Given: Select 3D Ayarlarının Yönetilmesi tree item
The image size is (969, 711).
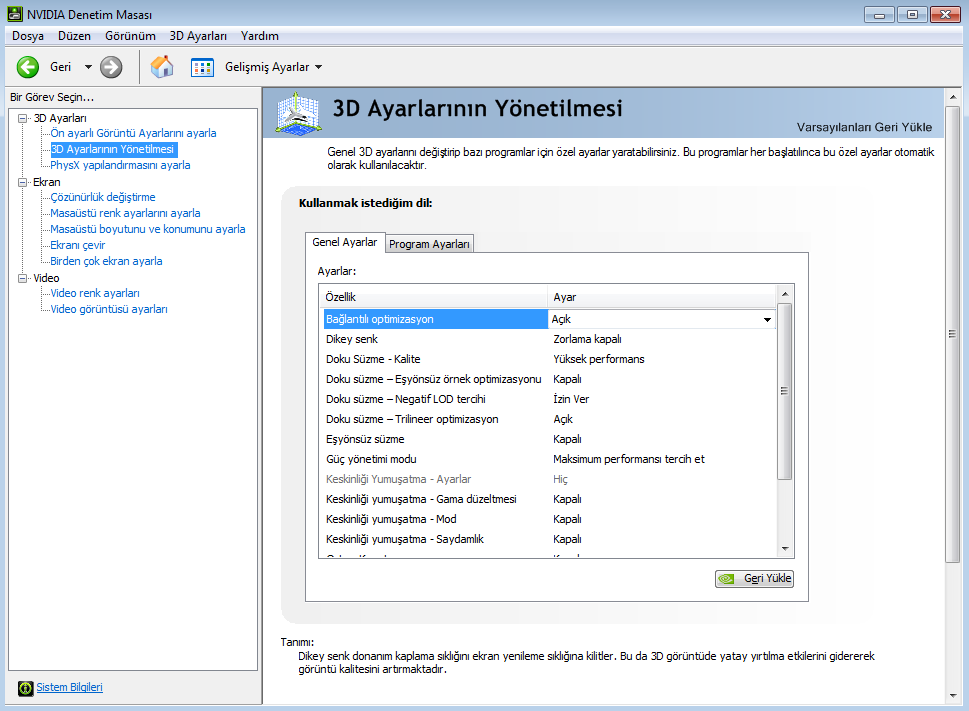Looking at the screenshot, I should [114, 149].
